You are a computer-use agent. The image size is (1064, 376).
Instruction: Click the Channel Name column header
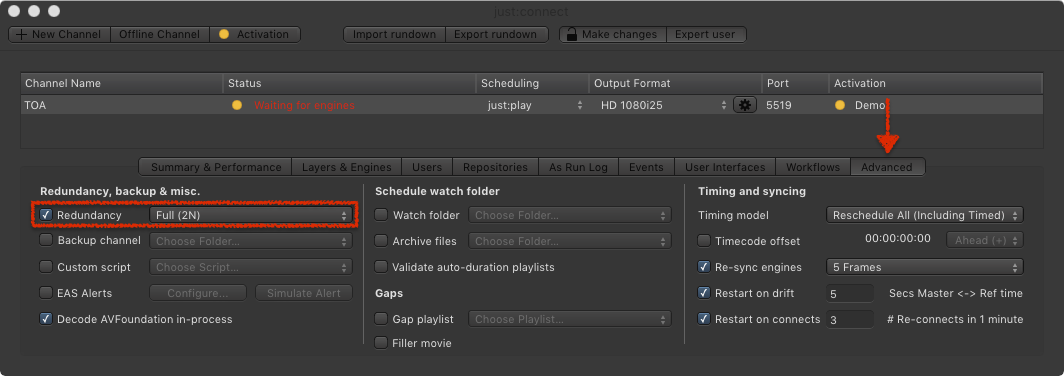(x=121, y=83)
